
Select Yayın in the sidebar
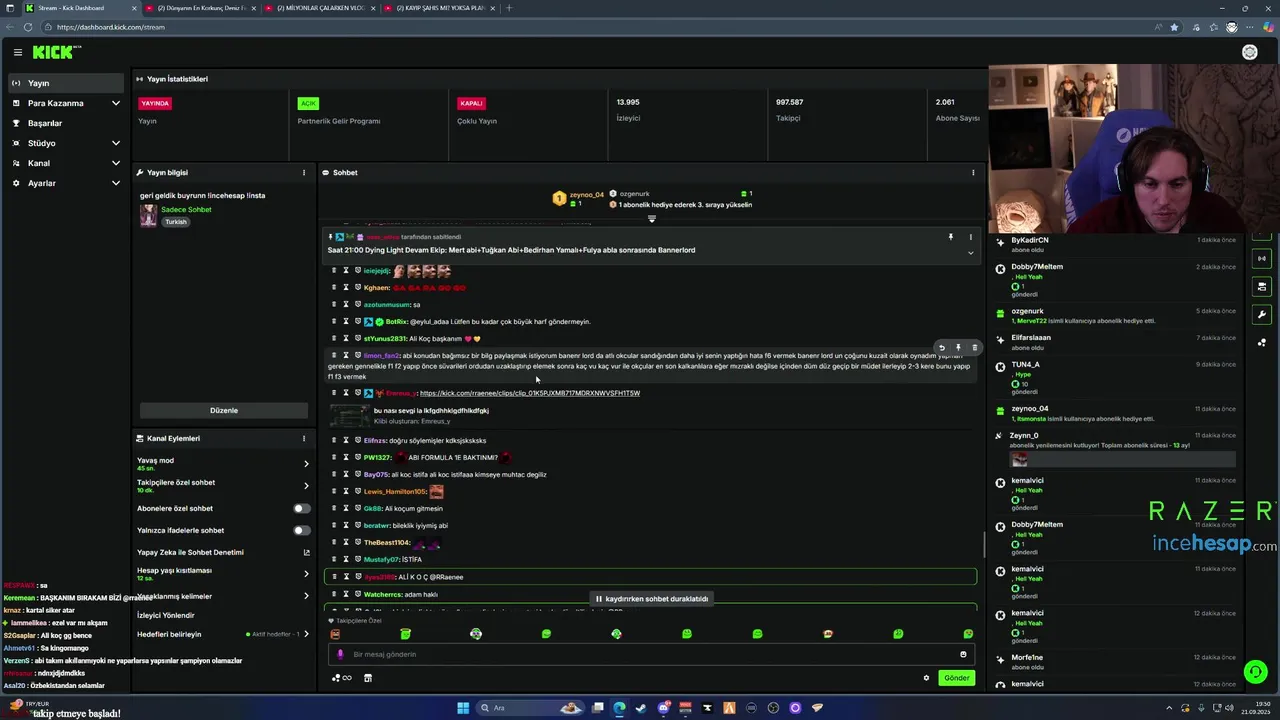64,83
